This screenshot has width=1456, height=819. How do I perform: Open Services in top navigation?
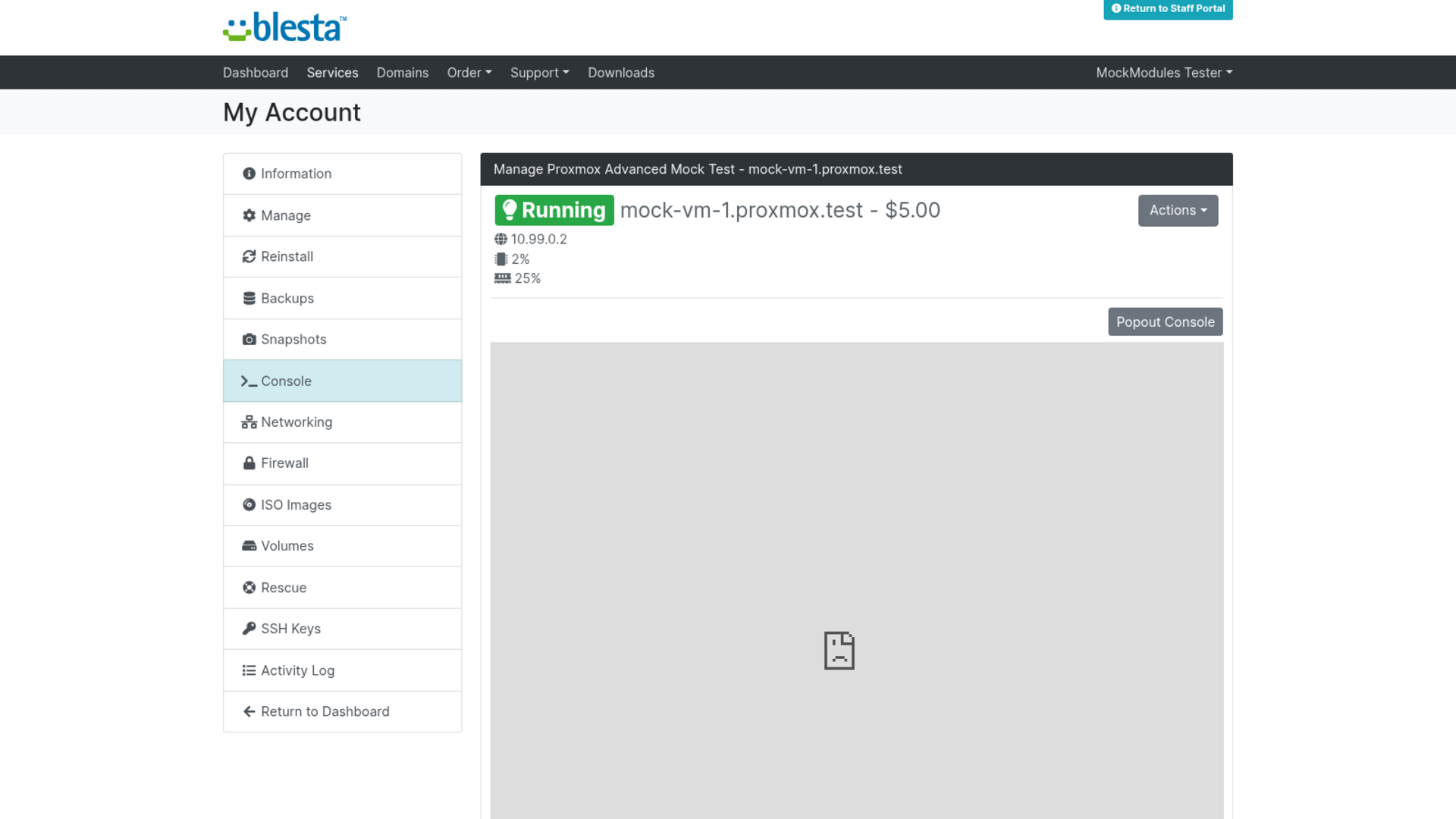[332, 73]
